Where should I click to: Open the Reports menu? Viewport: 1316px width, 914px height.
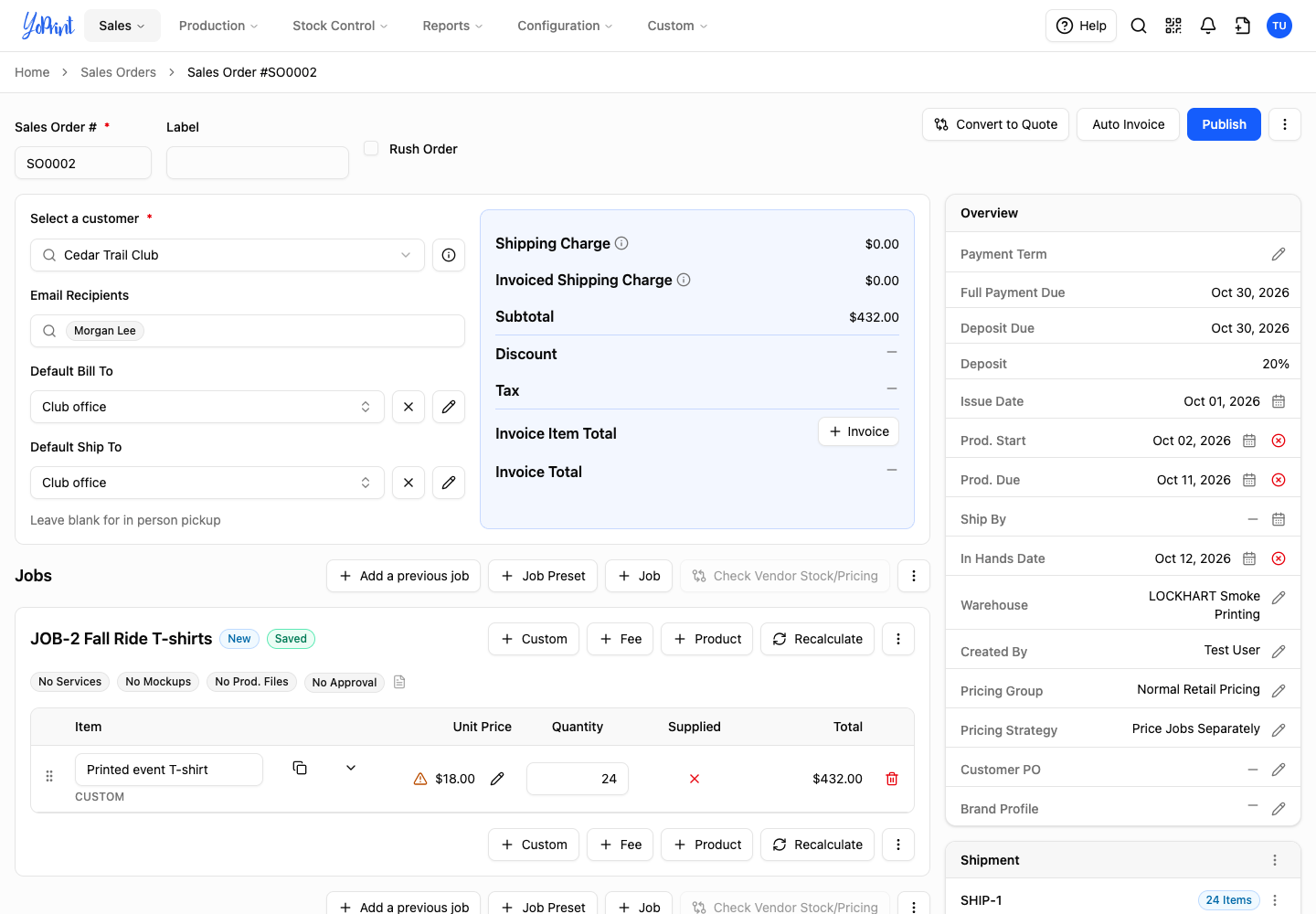pyautogui.click(x=452, y=26)
